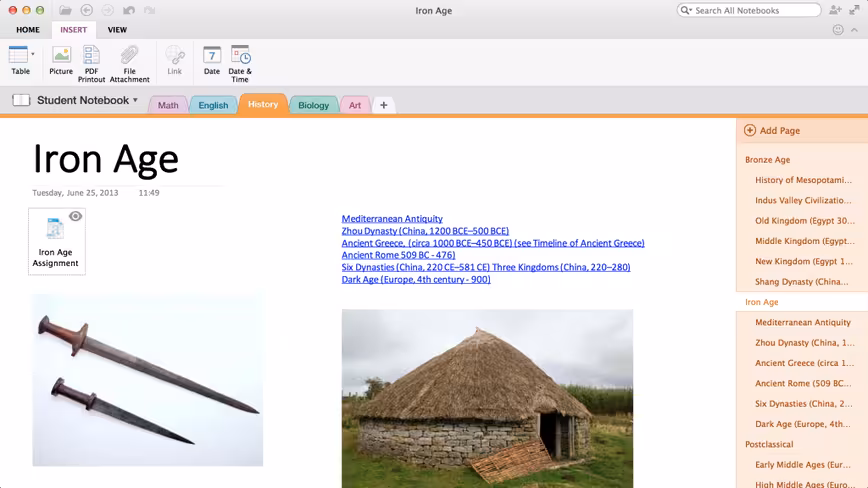Image resolution: width=868 pixels, height=488 pixels.
Task: Go forward with the forward arrow
Action: [x=107, y=10]
